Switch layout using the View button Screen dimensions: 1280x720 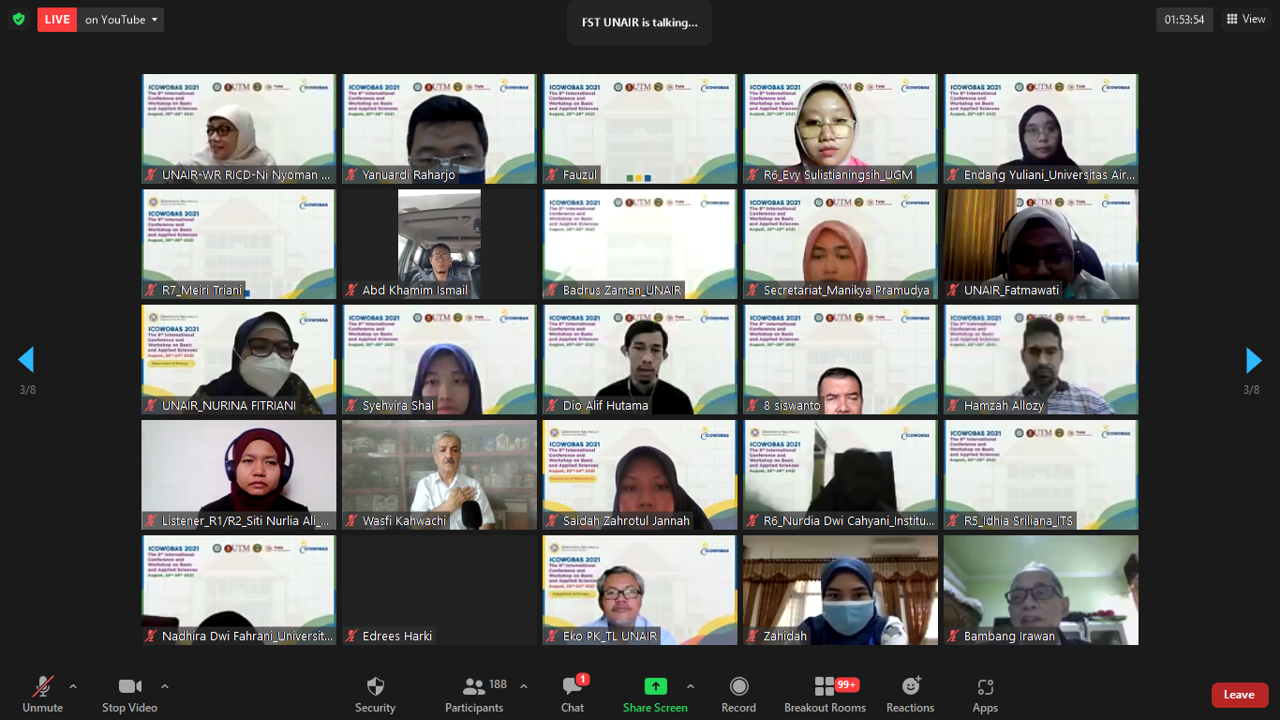click(1246, 19)
